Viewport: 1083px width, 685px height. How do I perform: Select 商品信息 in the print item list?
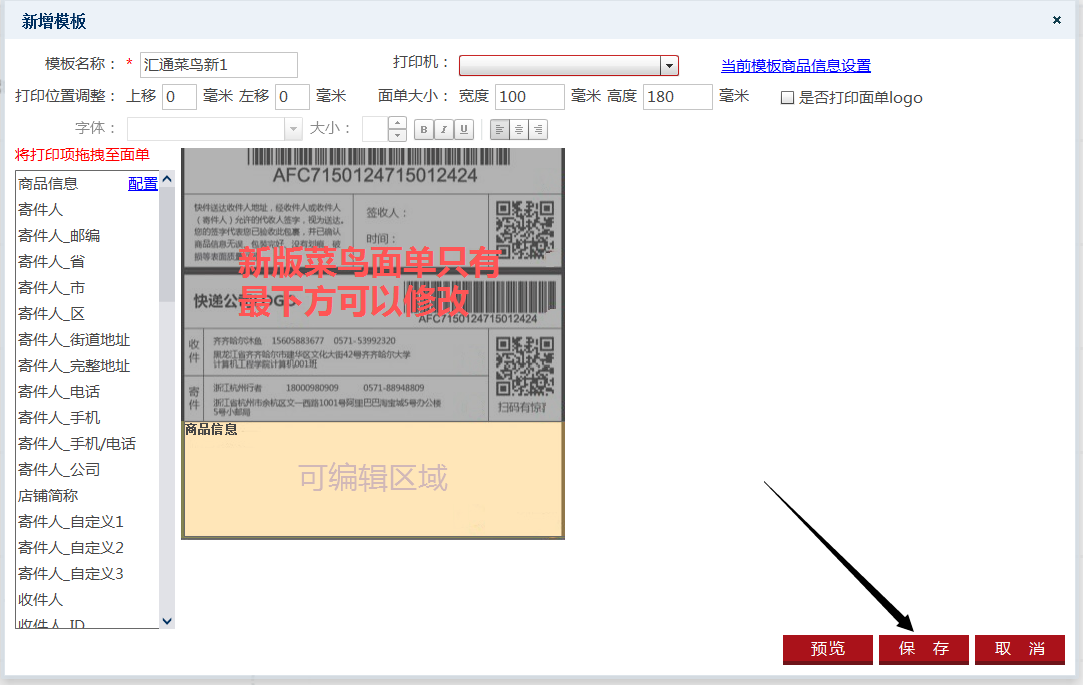pyautogui.click(x=48, y=184)
